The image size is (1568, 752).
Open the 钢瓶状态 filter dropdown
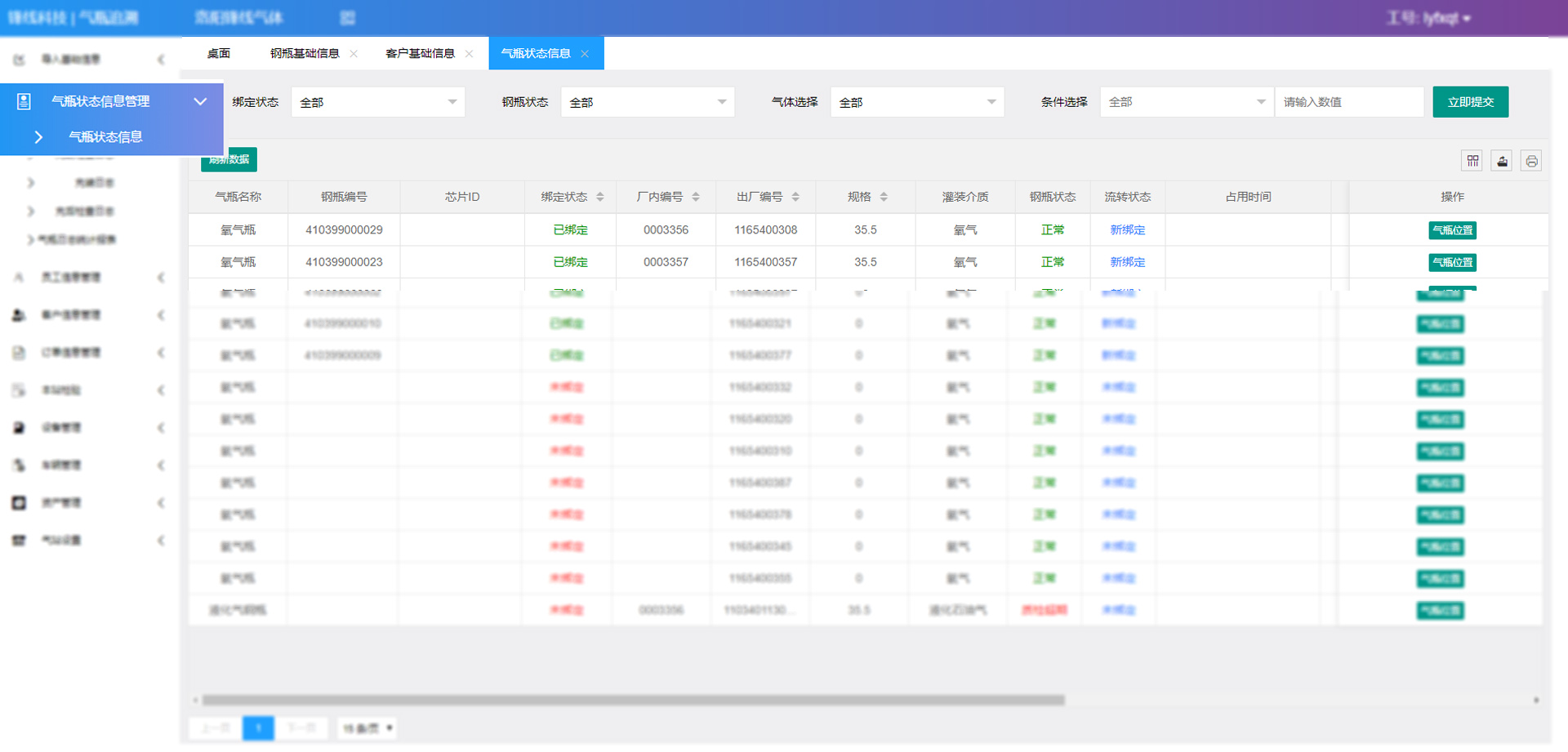(647, 102)
